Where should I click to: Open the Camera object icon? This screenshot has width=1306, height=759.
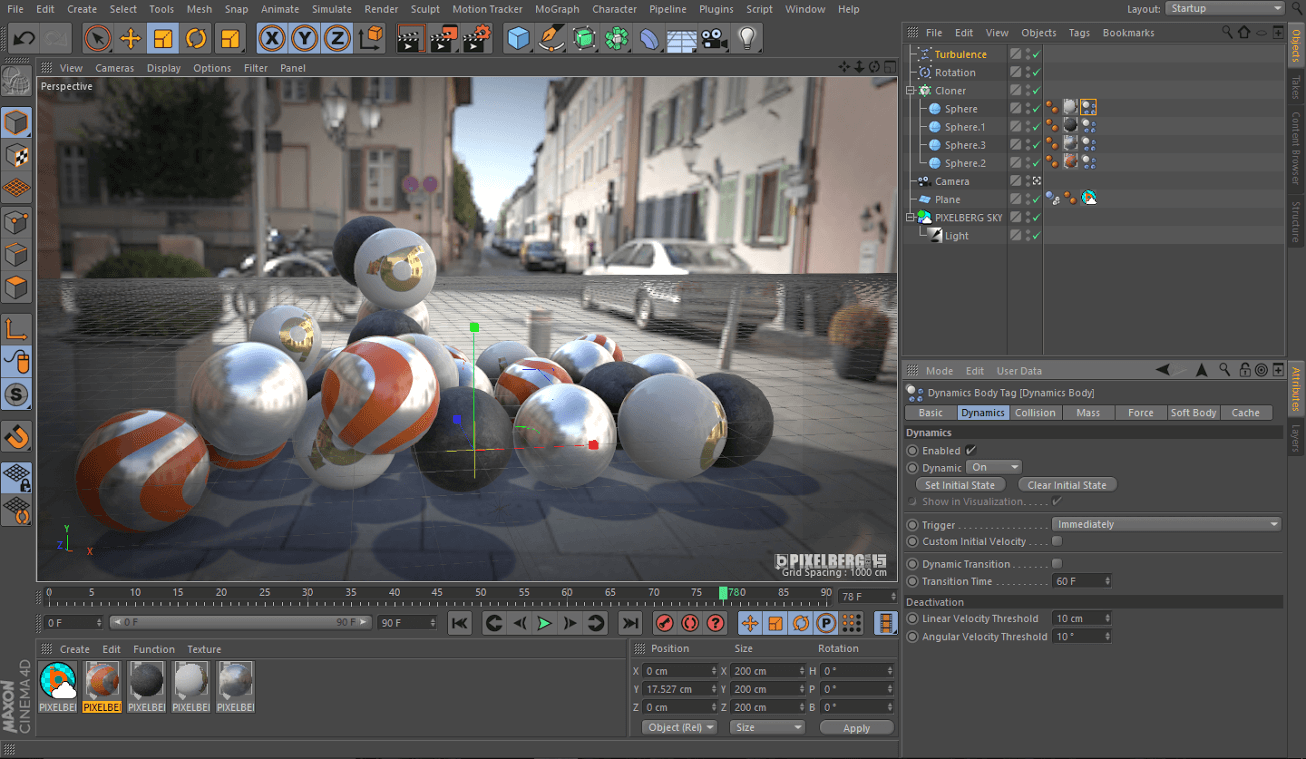point(713,39)
